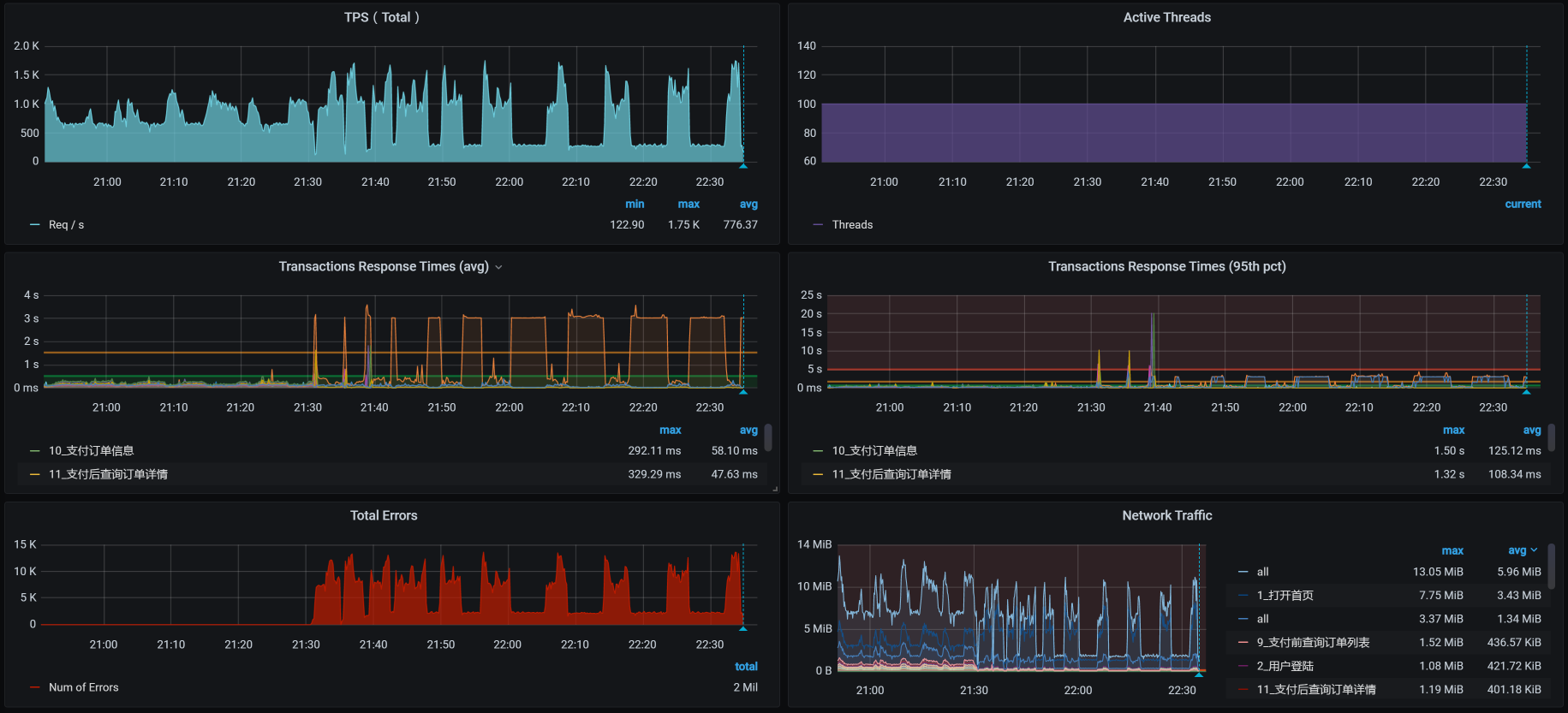Sort TPS legend by the min column
Image resolution: width=1568 pixels, height=713 pixels.
(x=635, y=204)
